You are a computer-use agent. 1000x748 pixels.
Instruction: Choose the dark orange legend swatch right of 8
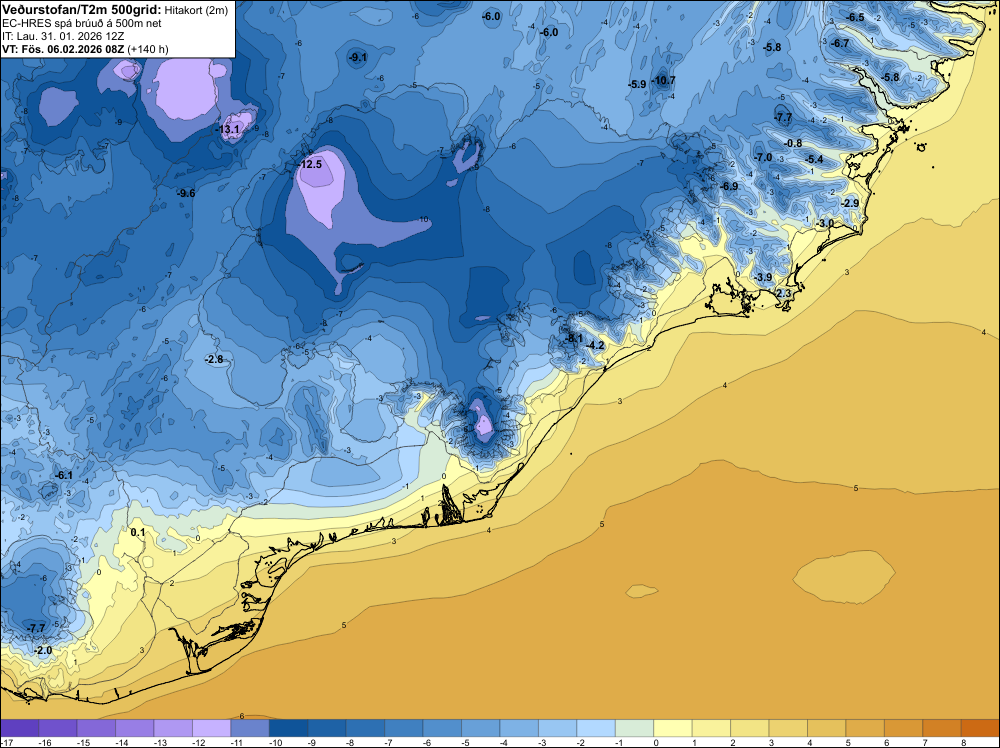pyautogui.click(x=980, y=728)
